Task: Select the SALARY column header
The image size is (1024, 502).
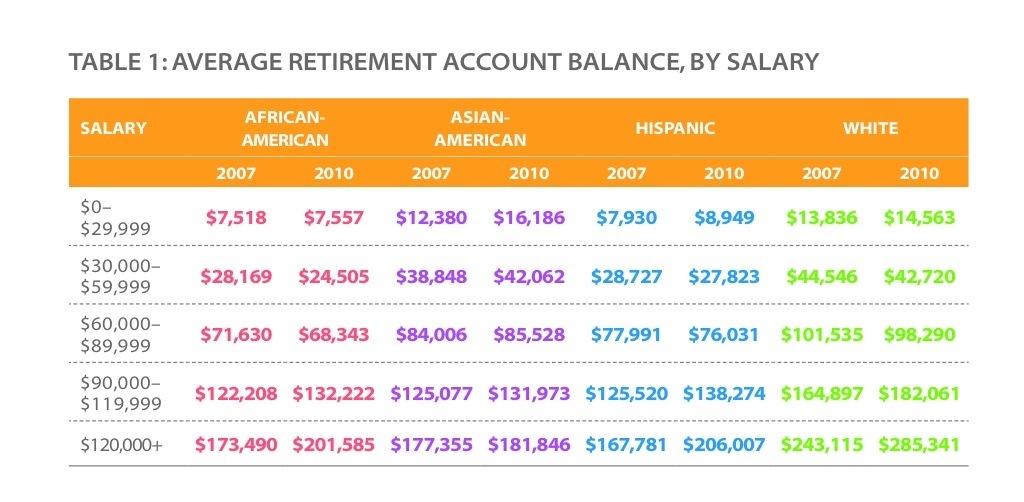Action: coord(113,128)
